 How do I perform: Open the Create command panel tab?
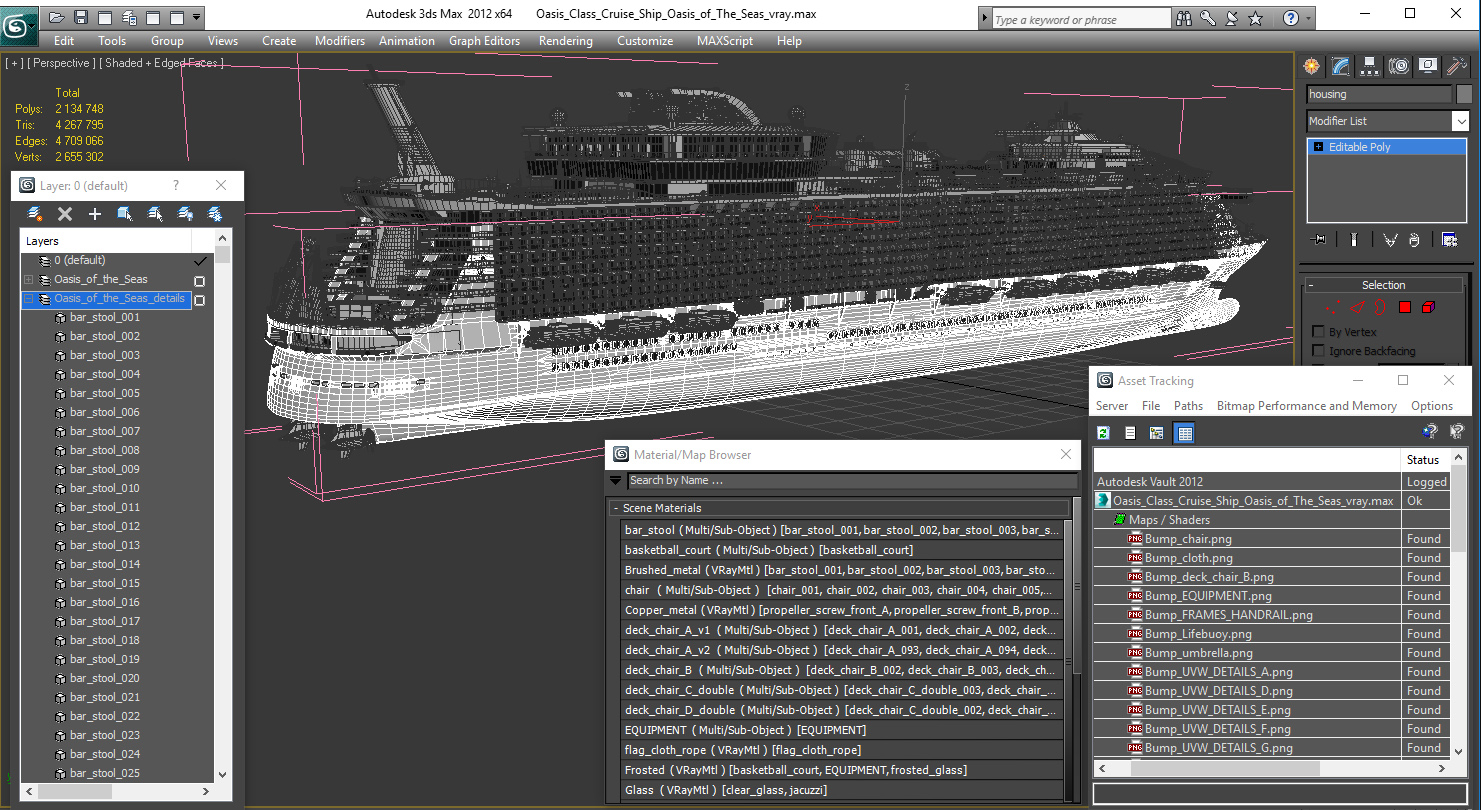point(1312,66)
